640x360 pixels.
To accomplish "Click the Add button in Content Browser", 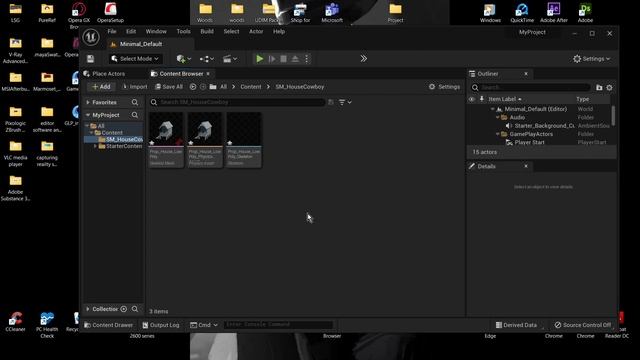I will [x=101, y=87].
